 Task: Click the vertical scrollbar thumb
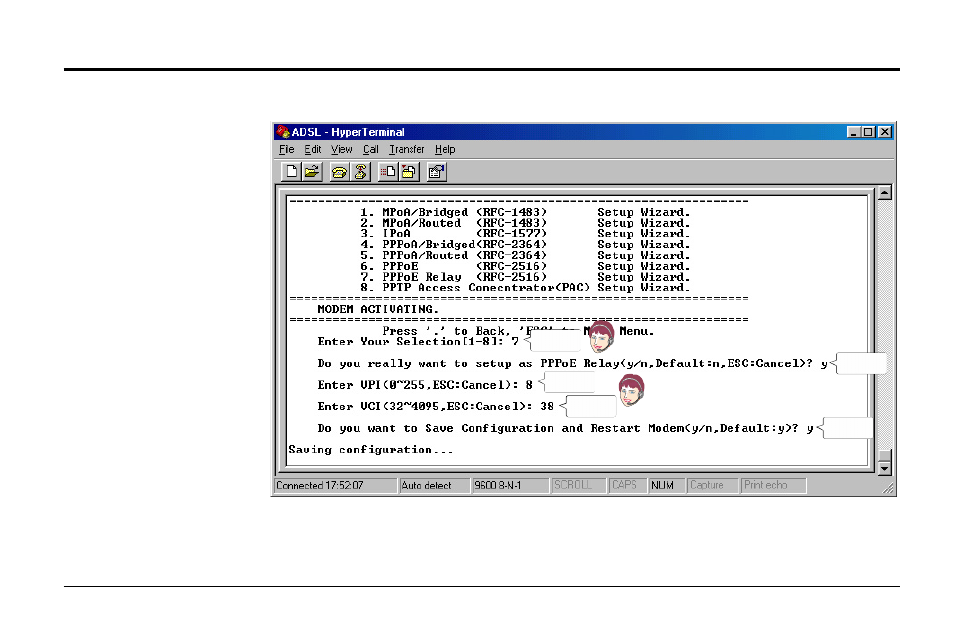click(x=885, y=456)
